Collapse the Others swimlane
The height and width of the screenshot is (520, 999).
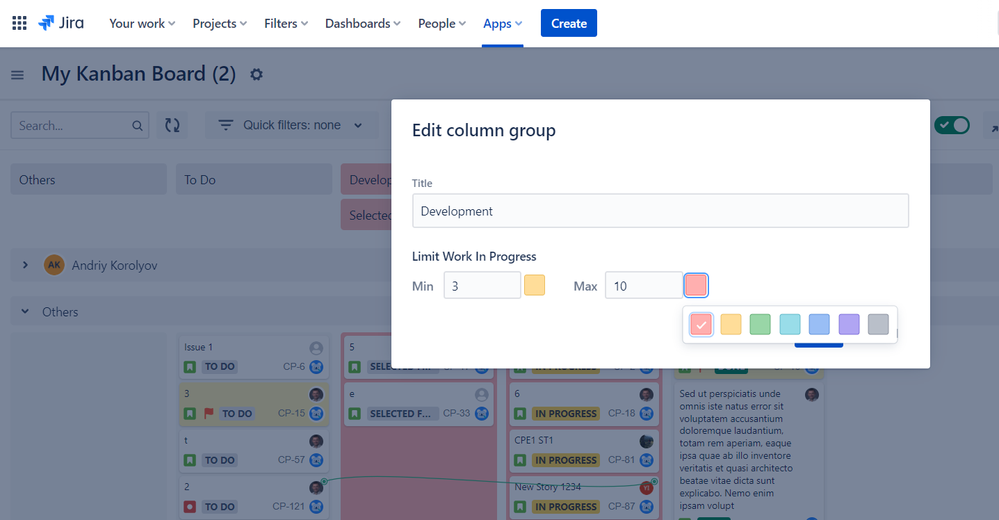[25, 312]
